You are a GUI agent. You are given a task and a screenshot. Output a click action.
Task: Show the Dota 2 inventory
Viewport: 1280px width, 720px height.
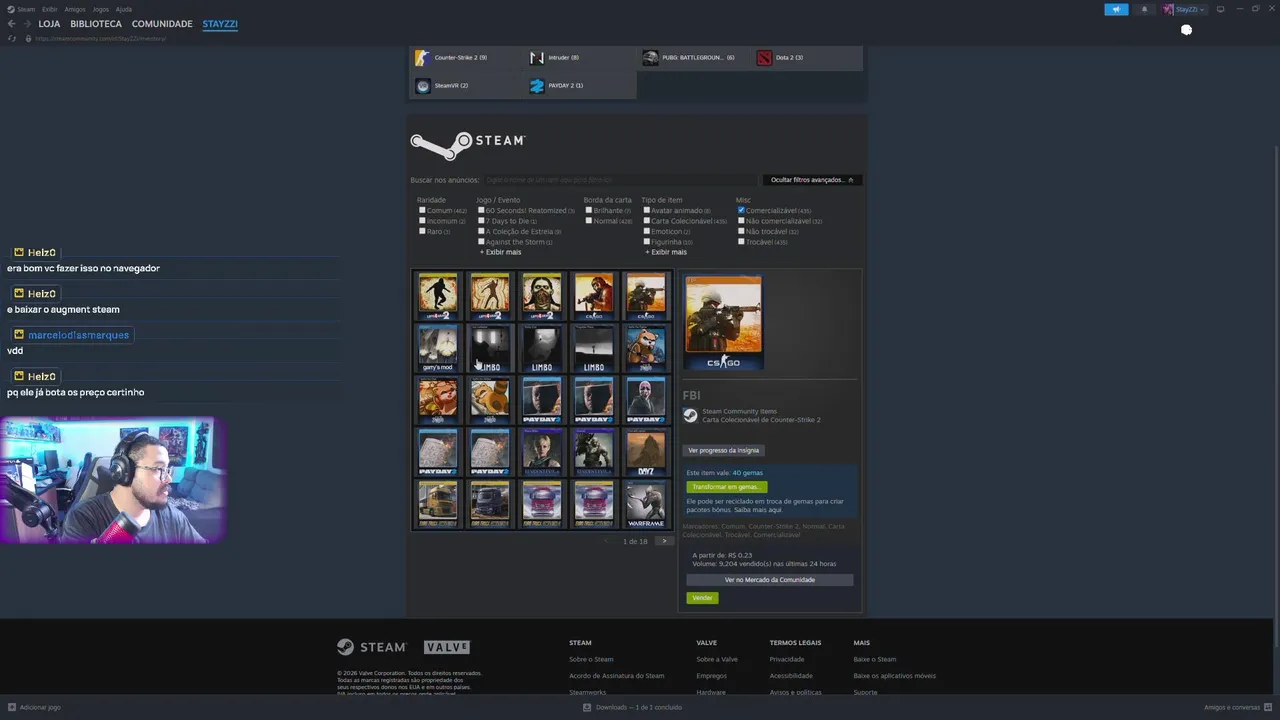point(808,58)
